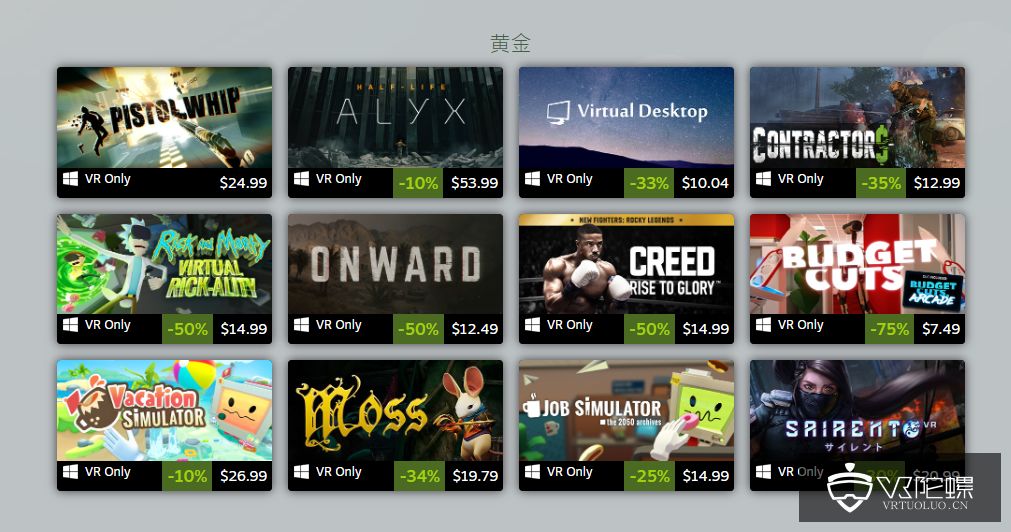Click the Windows icon under Vacation Simulator
Viewport: 1011px width, 532px height.
[x=70, y=471]
